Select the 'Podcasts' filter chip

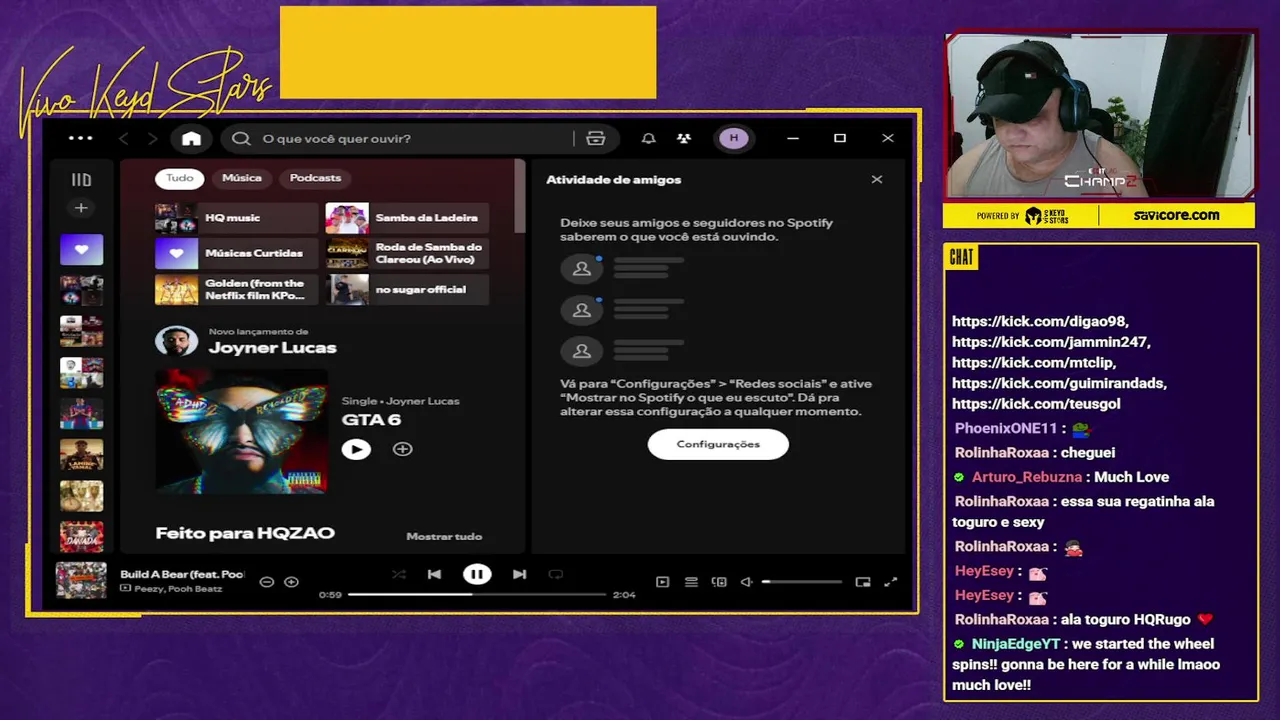tap(315, 178)
